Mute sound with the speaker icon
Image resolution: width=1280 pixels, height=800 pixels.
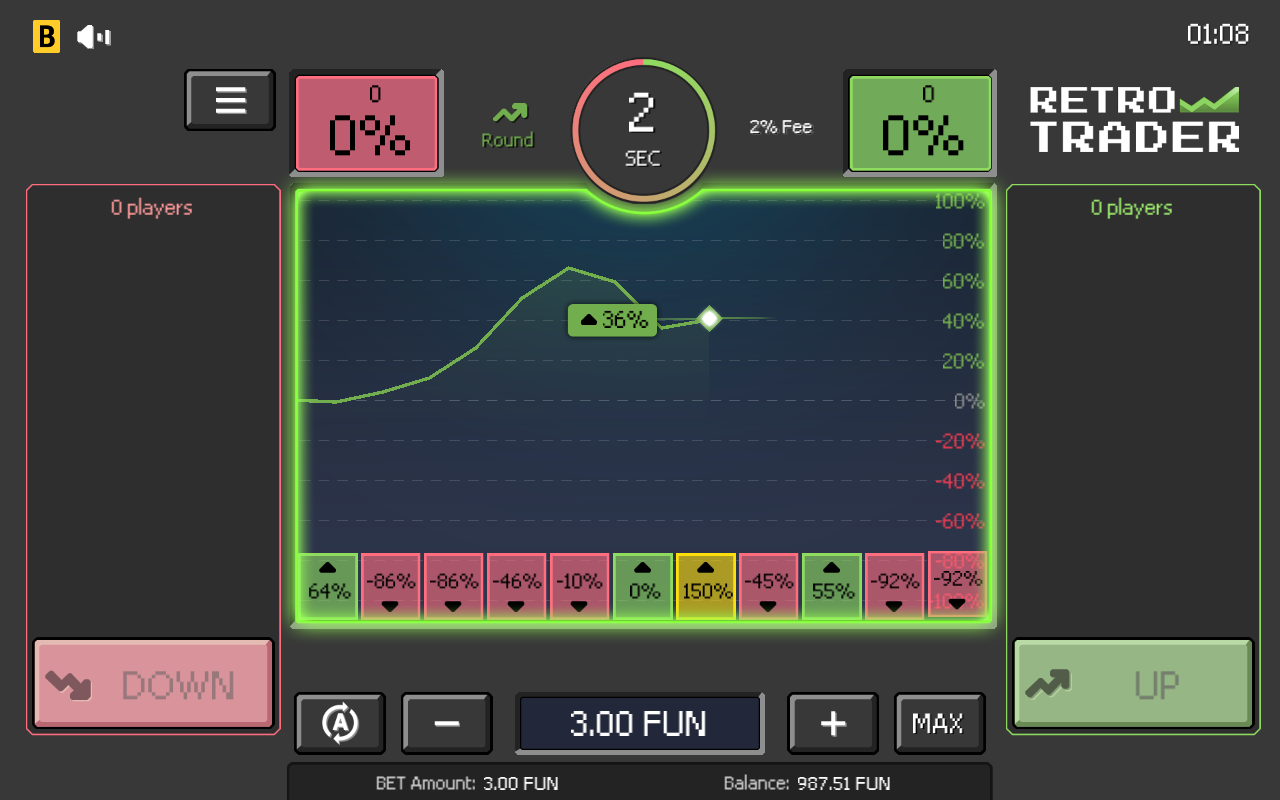pos(94,37)
